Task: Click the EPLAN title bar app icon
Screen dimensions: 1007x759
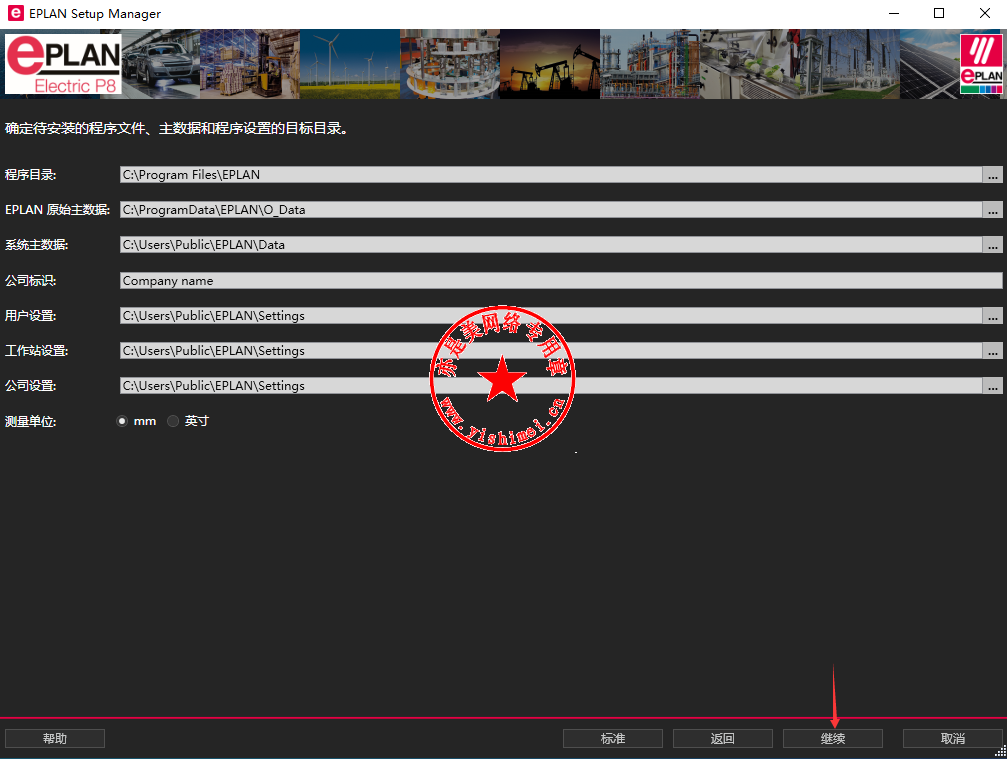Action: pos(15,13)
